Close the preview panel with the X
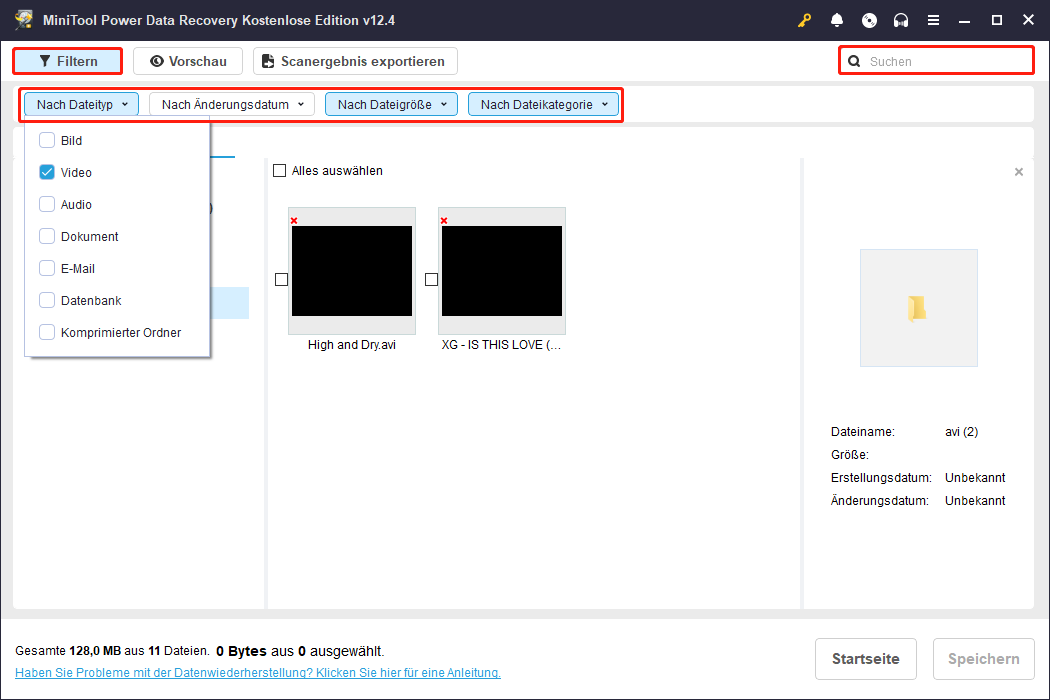The height and width of the screenshot is (700, 1050). 1019,172
